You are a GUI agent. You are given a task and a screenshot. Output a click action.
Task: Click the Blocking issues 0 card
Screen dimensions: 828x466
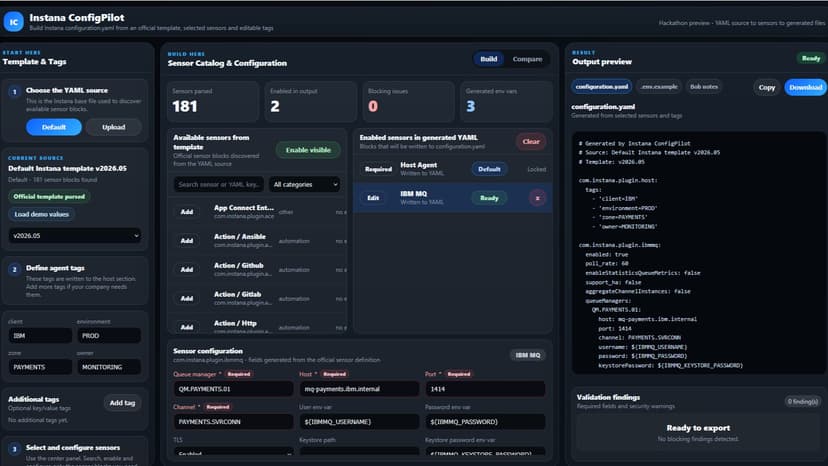pyautogui.click(x=408, y=102)
